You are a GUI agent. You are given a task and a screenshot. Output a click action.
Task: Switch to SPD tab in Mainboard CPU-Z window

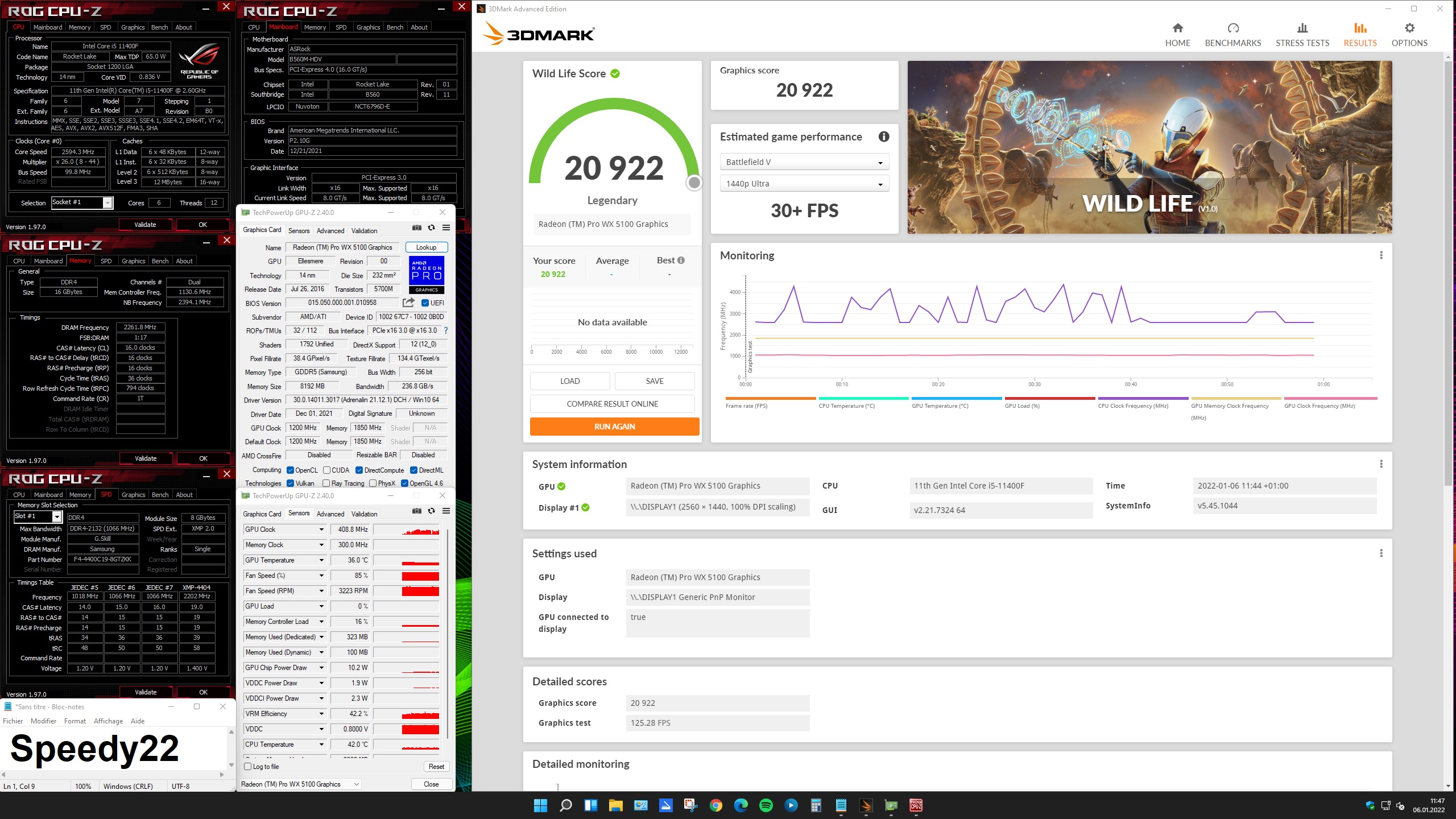click(x=341, y=27)
